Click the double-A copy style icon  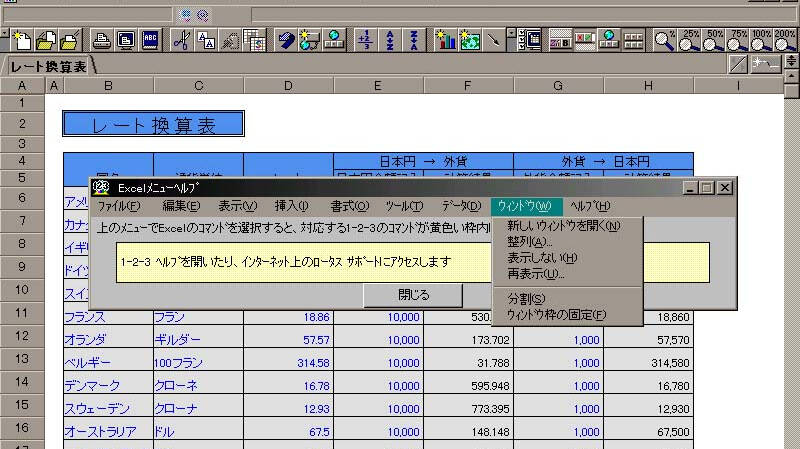[x=206, y=40]
